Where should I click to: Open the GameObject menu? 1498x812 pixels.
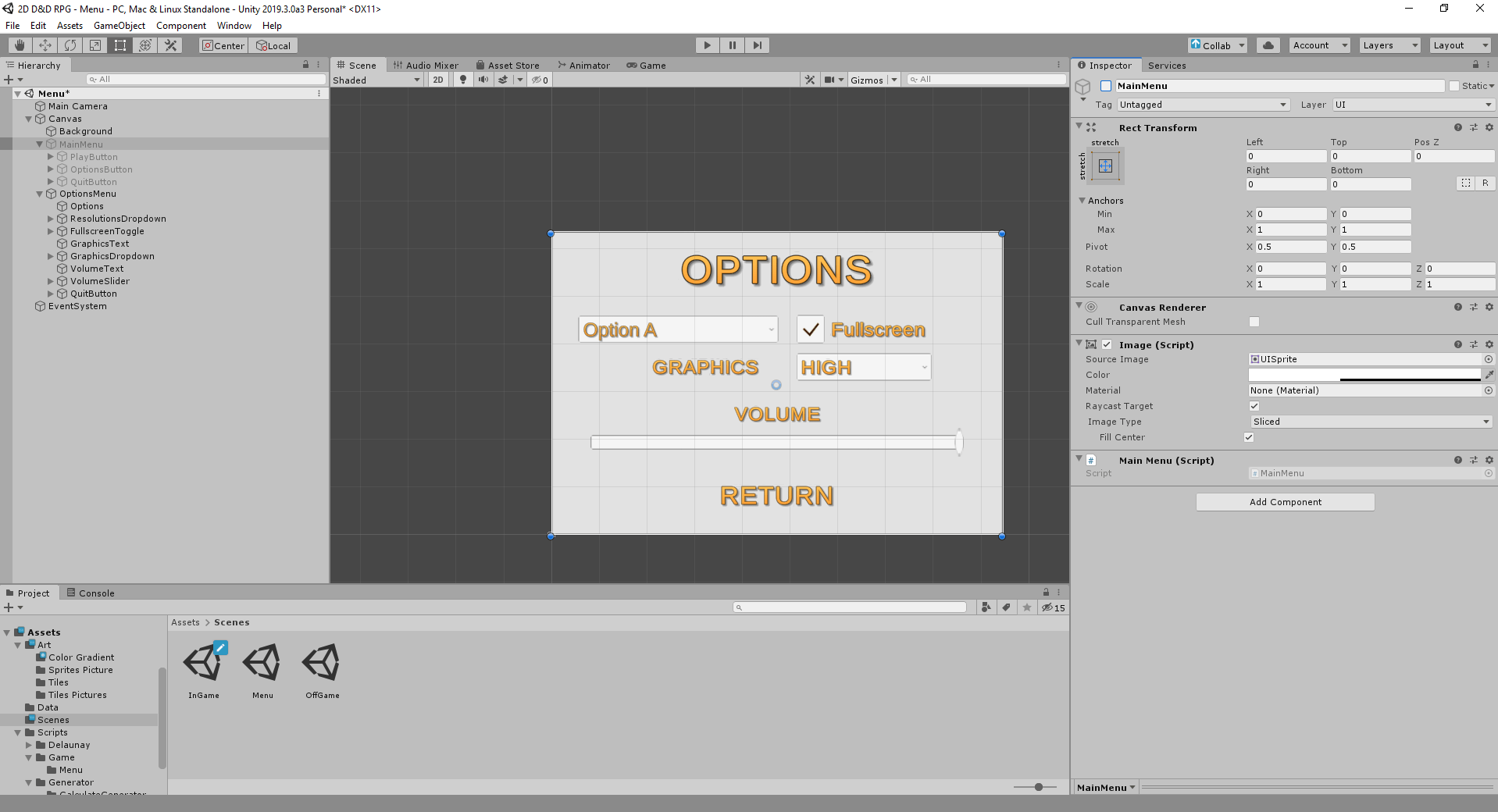(119, 26)
